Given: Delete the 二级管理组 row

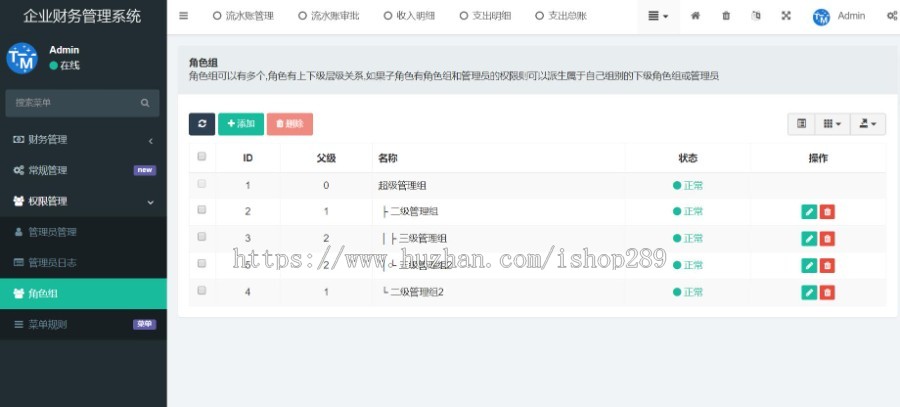Looking at the screenshot, I should click(x=827, y=212).
